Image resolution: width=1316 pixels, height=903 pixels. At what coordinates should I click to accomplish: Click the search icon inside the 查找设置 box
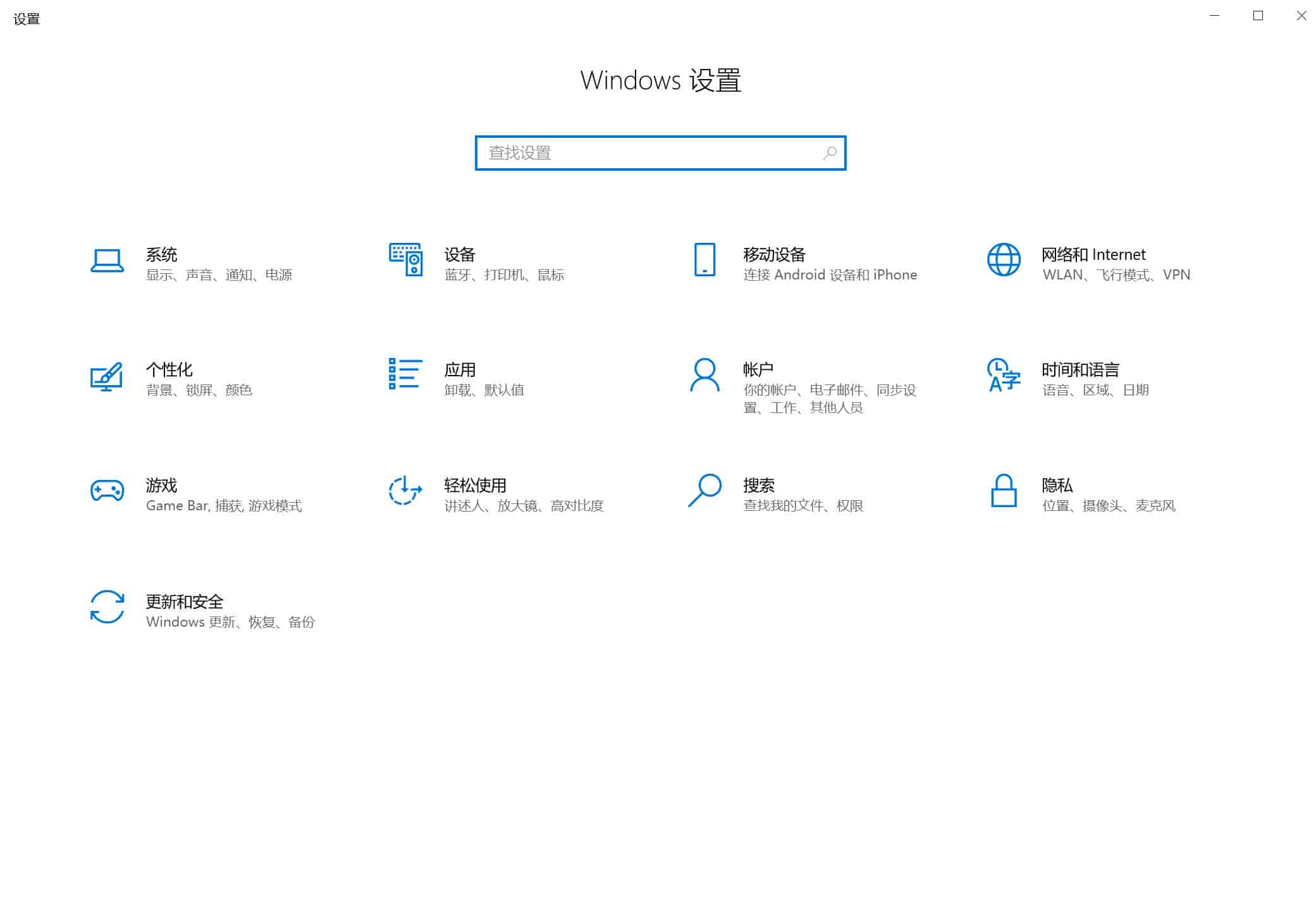[830, 153]
